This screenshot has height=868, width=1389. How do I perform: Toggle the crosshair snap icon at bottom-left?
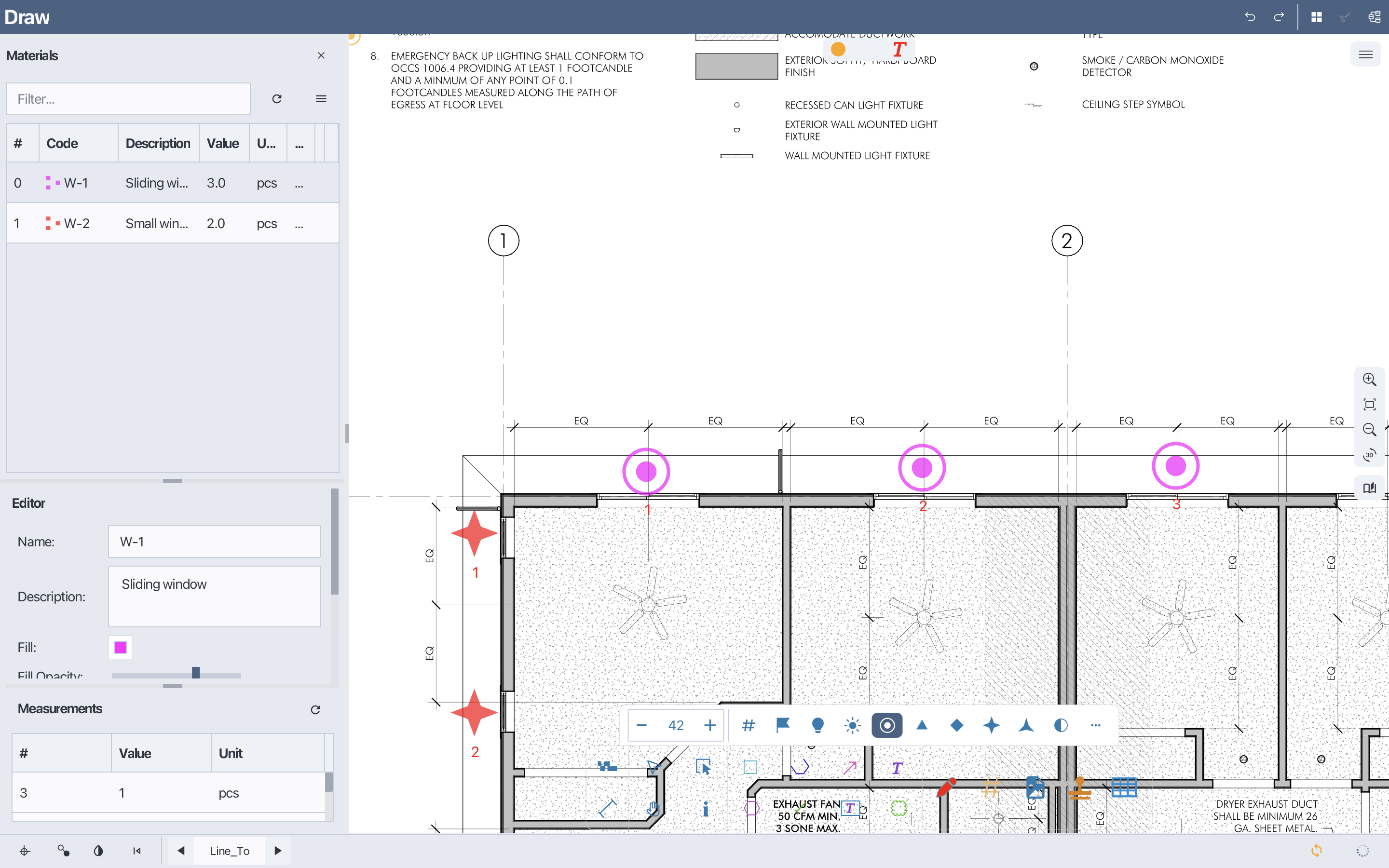(x=25, y=851)
